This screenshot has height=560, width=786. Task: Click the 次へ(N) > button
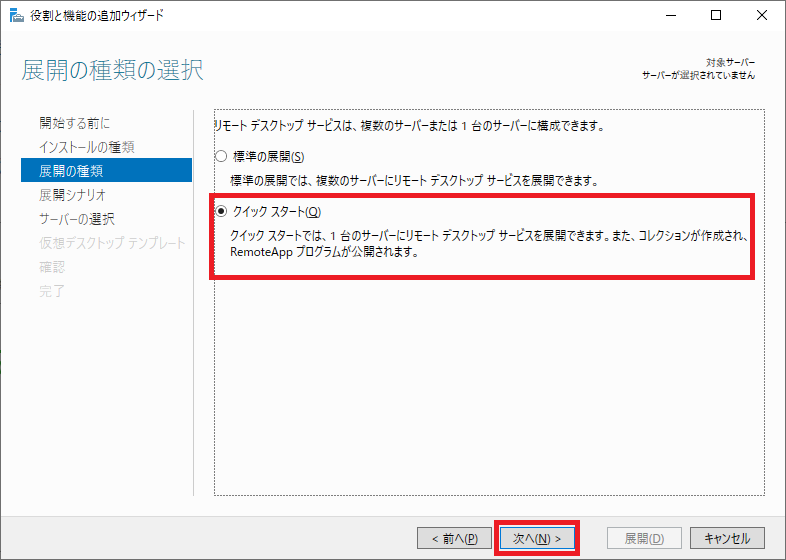[537, 538]
